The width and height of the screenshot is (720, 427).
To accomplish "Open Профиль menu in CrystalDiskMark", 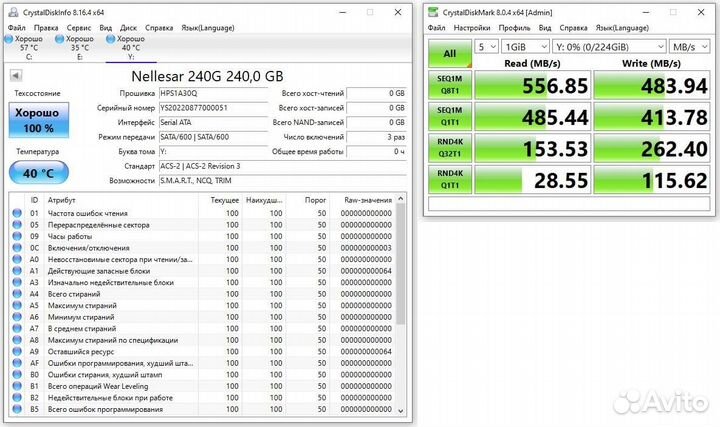I will tap(514, 28).
